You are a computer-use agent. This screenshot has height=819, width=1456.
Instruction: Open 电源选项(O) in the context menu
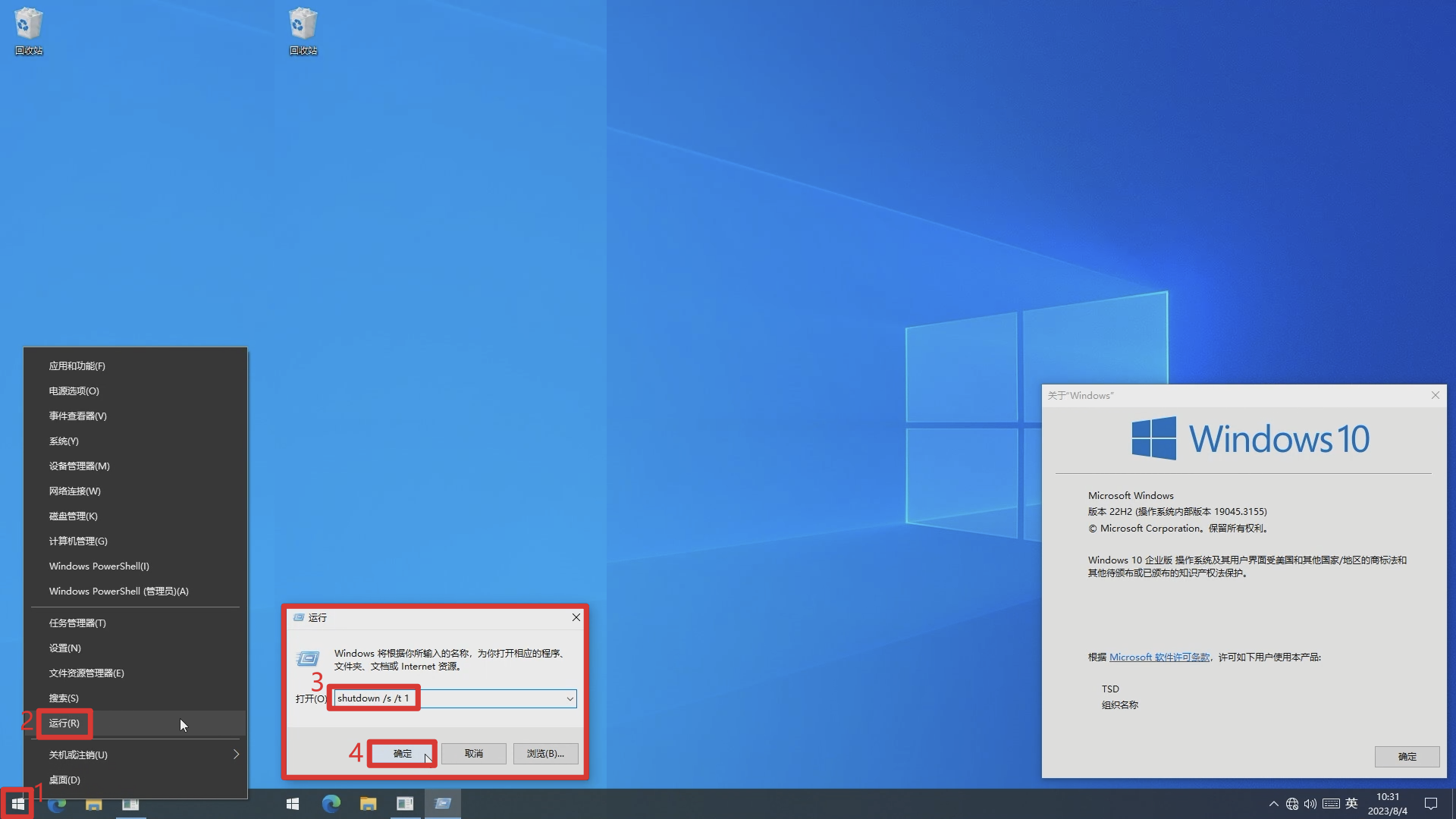coord(136,391)
